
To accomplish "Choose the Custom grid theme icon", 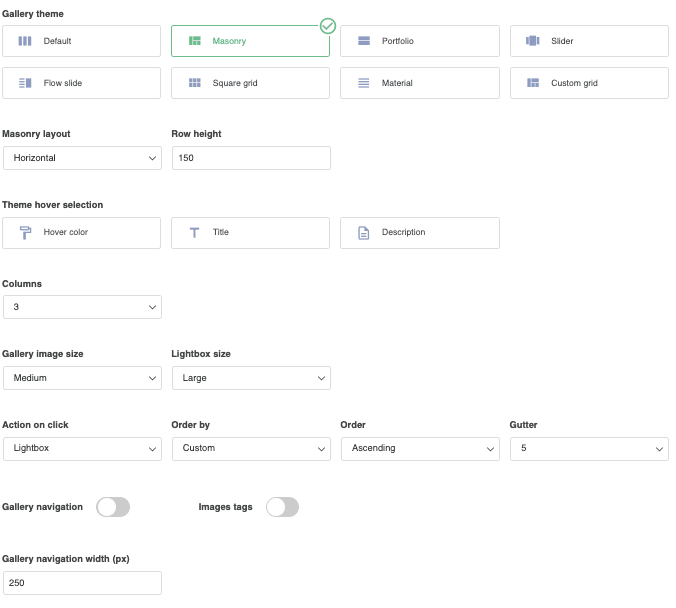I will click(533, 83).
